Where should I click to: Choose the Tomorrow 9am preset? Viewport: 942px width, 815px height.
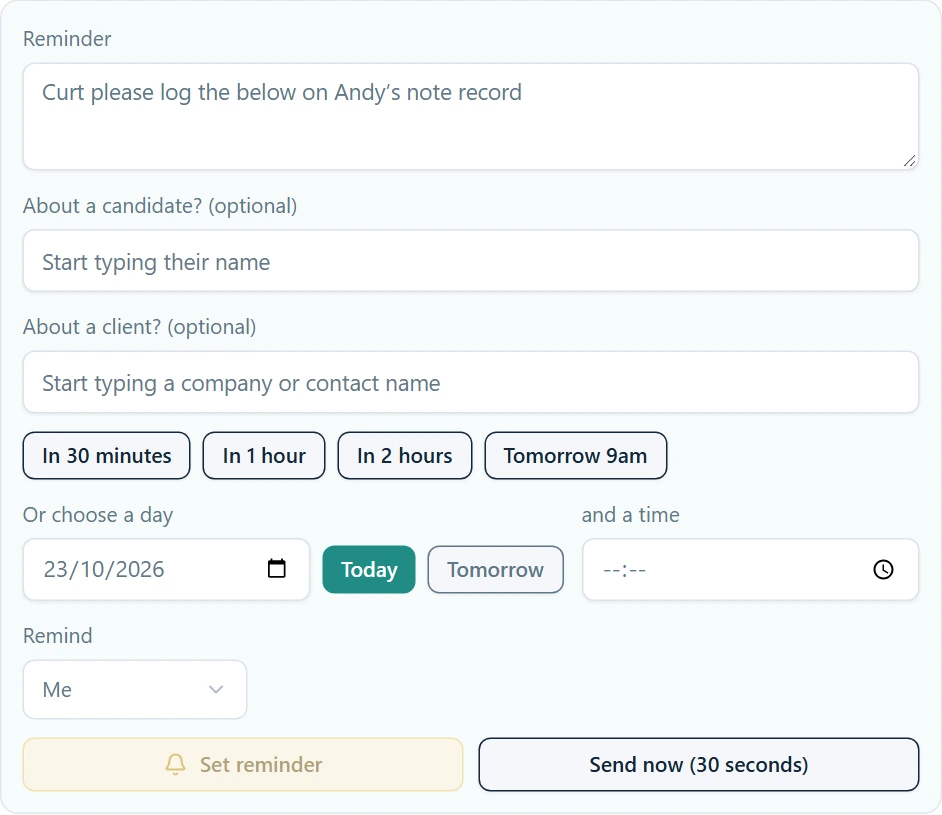coord(576,456)
